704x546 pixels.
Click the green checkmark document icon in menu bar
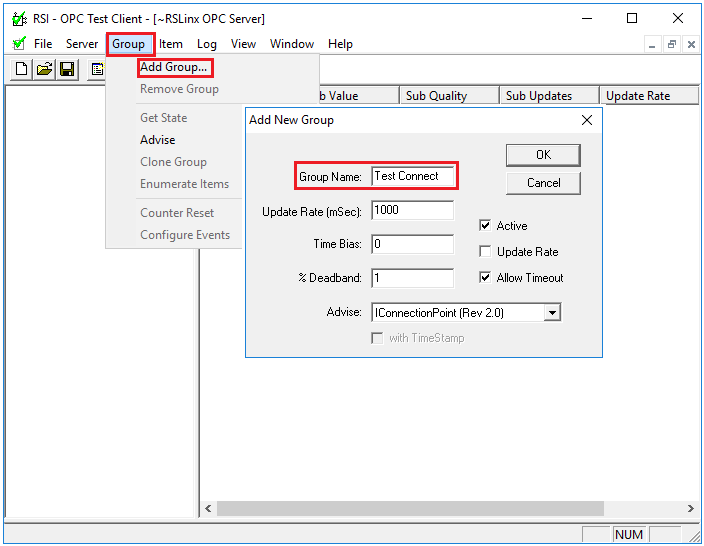pyautogui.click(x=19, y=44)
